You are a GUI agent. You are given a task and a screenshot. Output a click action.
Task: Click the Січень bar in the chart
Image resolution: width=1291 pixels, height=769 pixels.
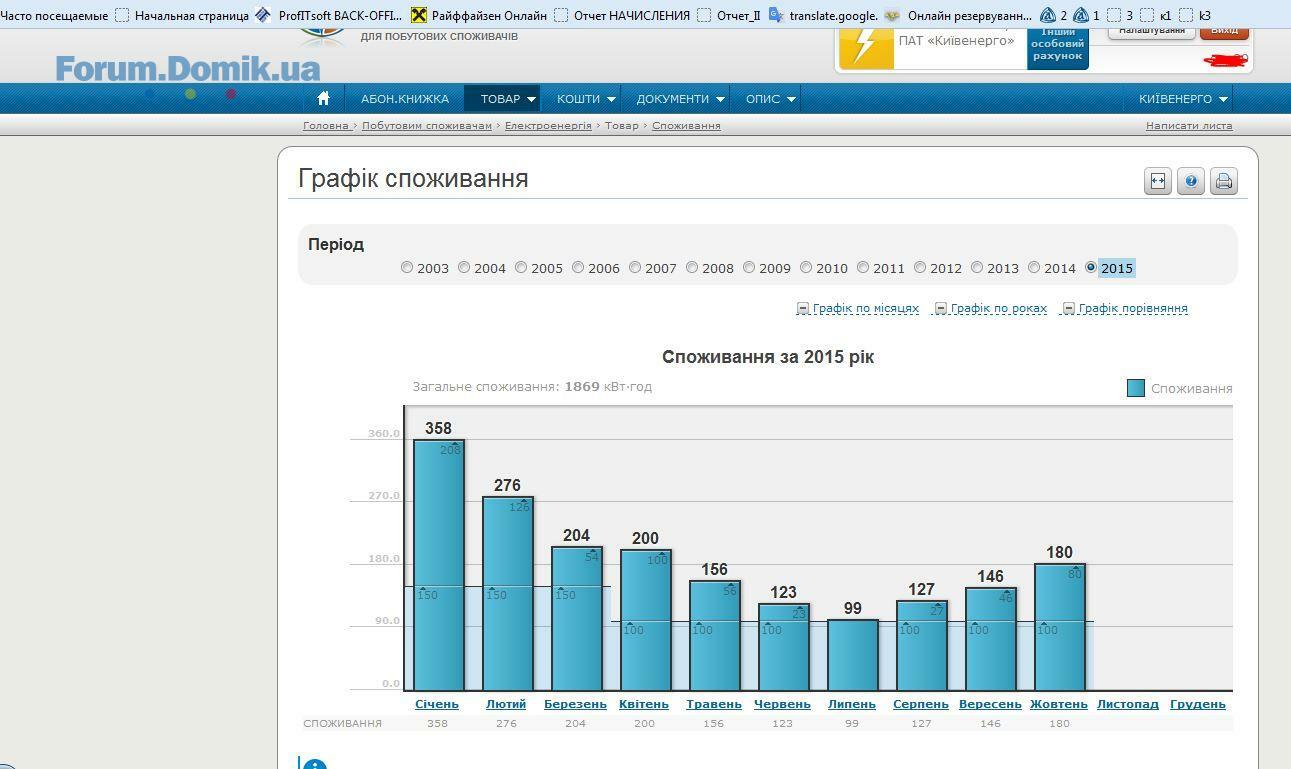tap(439, 565)
